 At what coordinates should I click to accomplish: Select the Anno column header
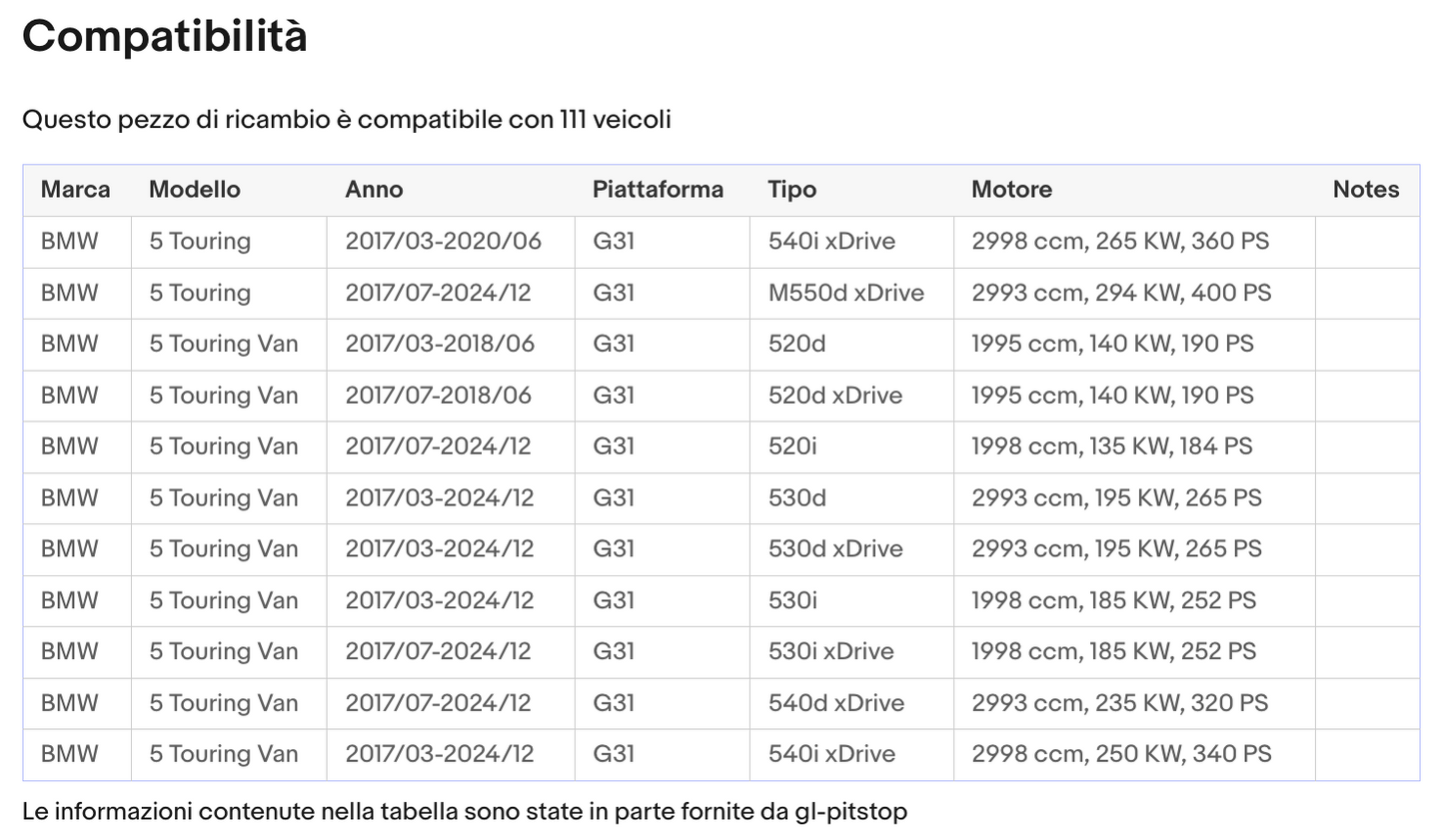(374, 190)
